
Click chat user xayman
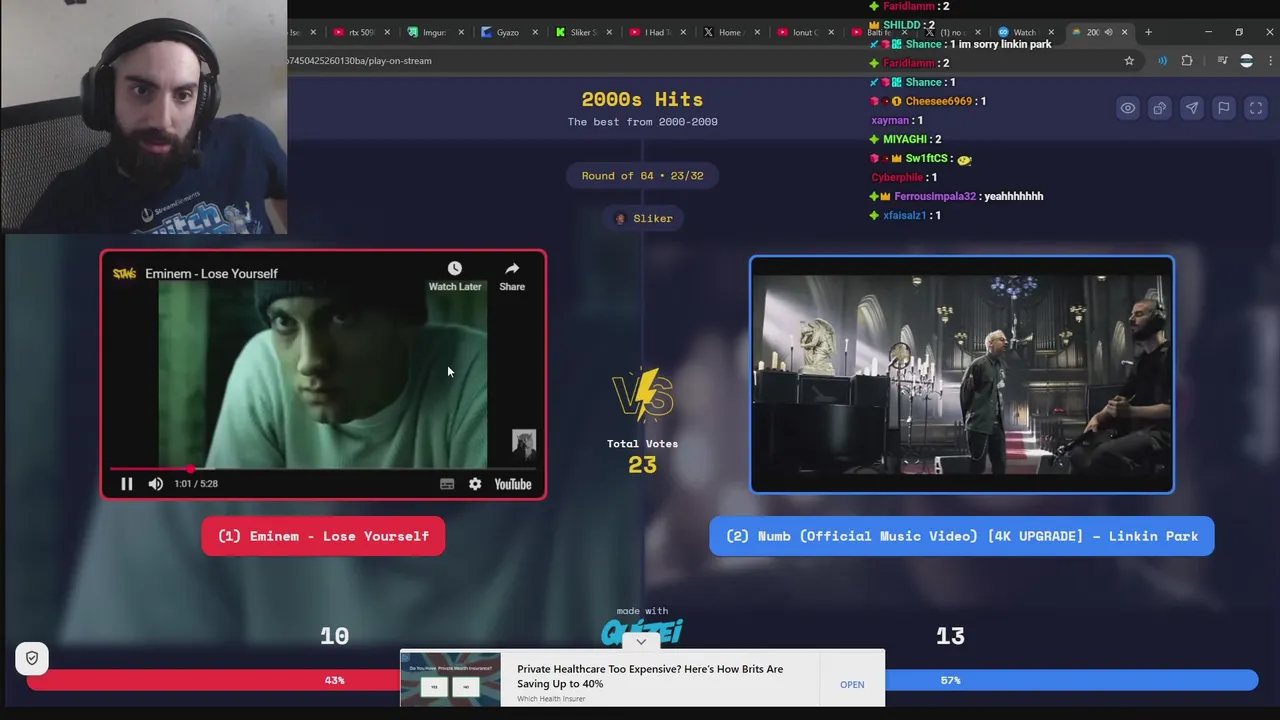pyautogui.click(x=890, y=121)
